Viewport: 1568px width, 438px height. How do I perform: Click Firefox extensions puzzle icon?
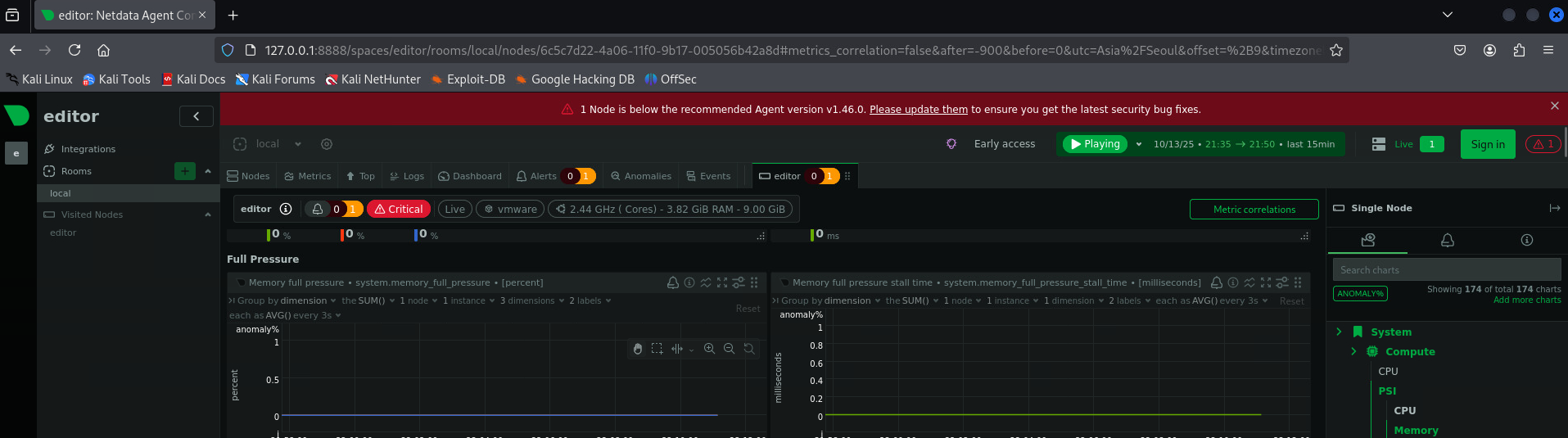(1519, 50)
